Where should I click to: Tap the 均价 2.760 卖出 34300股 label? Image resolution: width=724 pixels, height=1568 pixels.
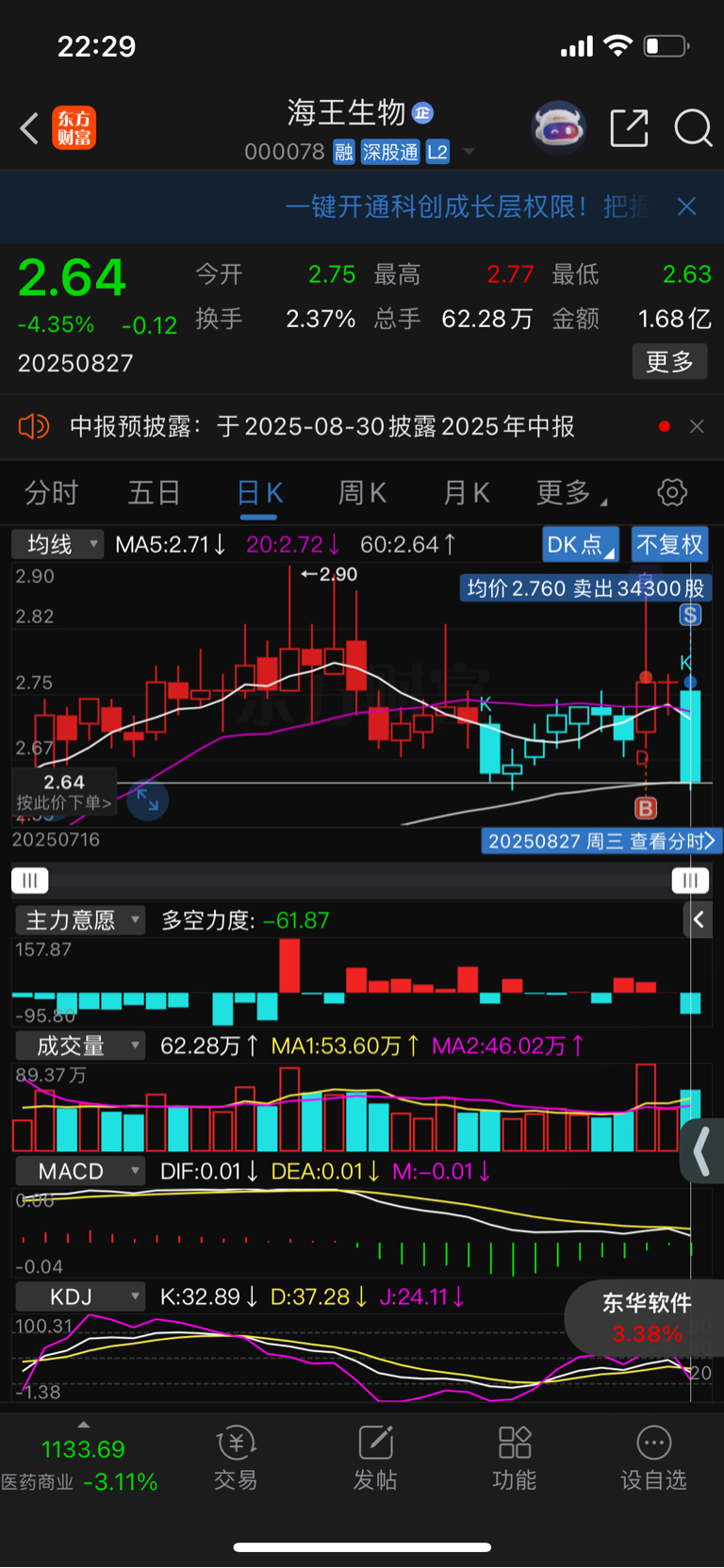coord(585,588)
